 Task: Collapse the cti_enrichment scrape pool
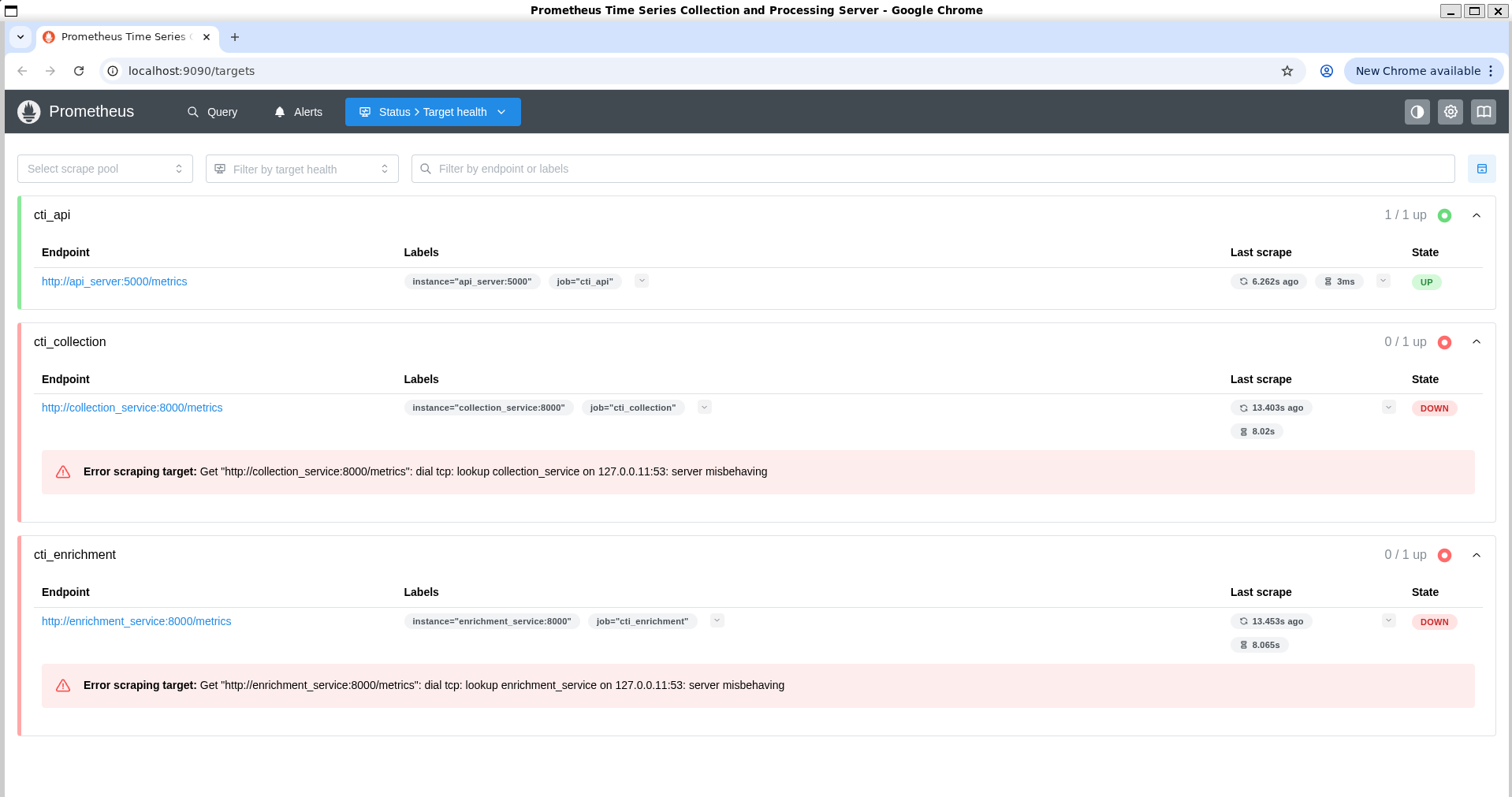tap(1477, 555)
